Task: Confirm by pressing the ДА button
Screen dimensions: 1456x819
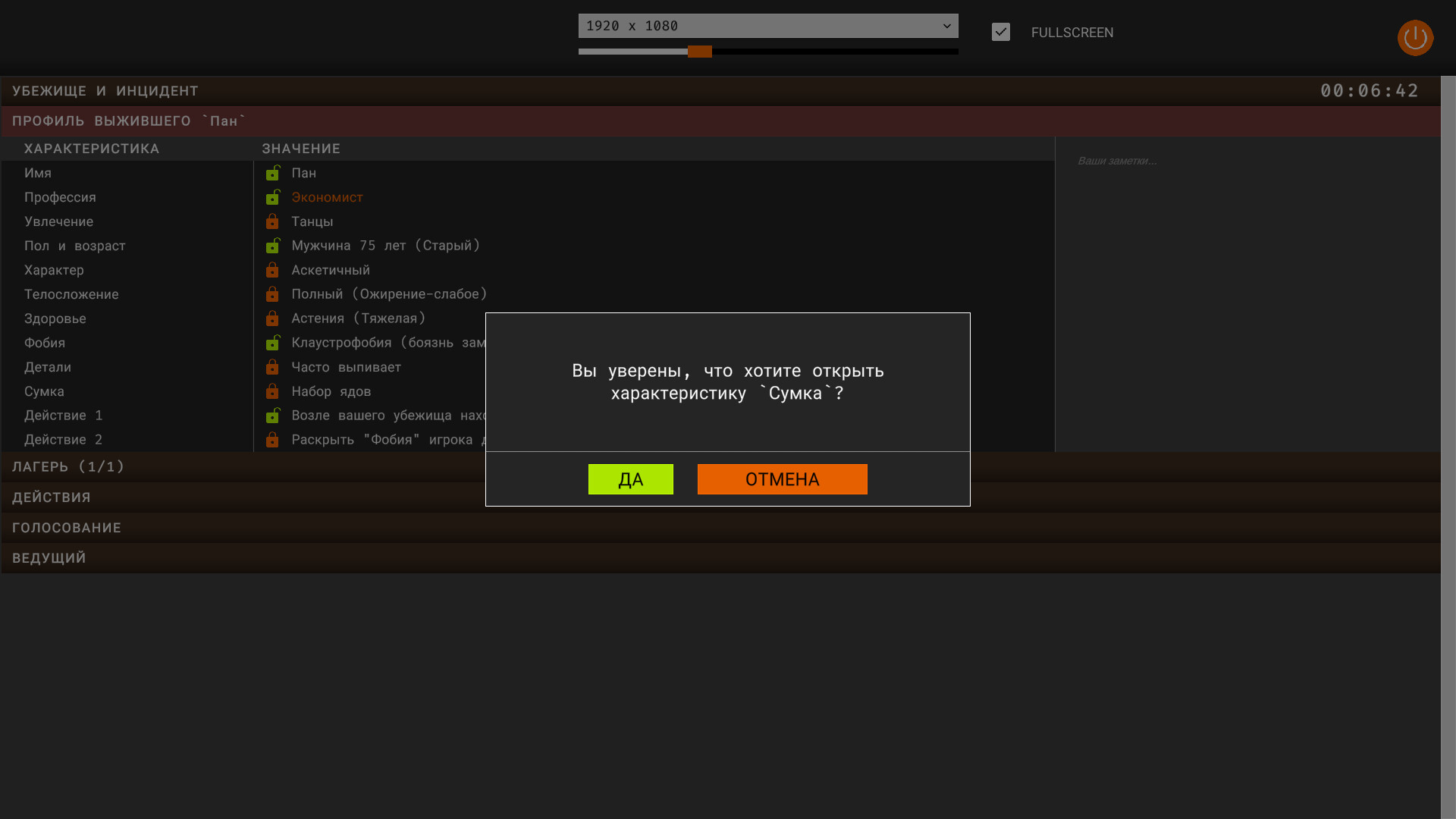Action: [630, 479]
